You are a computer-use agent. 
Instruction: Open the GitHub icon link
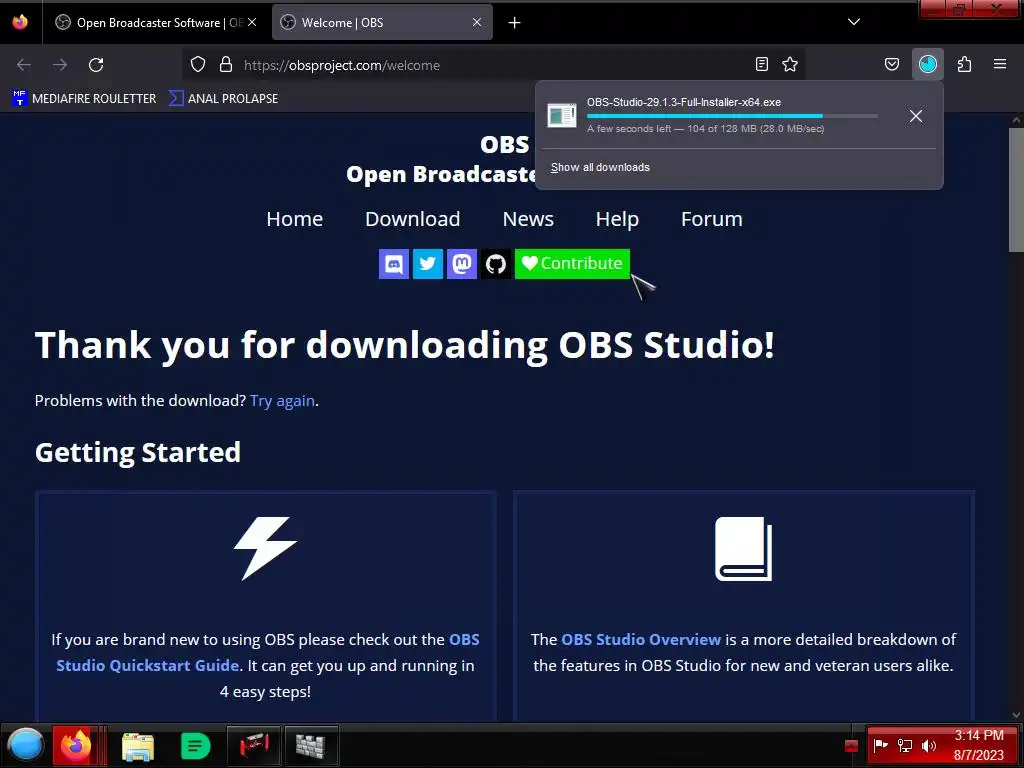click(x=496, y=264)
